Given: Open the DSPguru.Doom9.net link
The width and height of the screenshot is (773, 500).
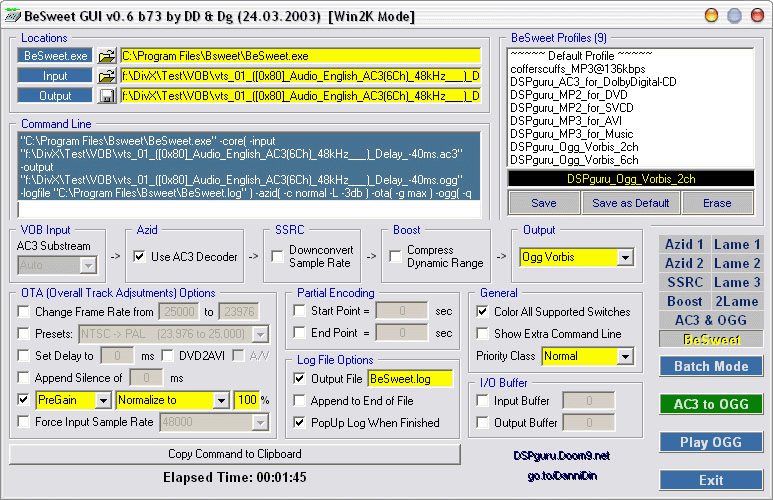Looking at the screenshot, I should [562, 456].
